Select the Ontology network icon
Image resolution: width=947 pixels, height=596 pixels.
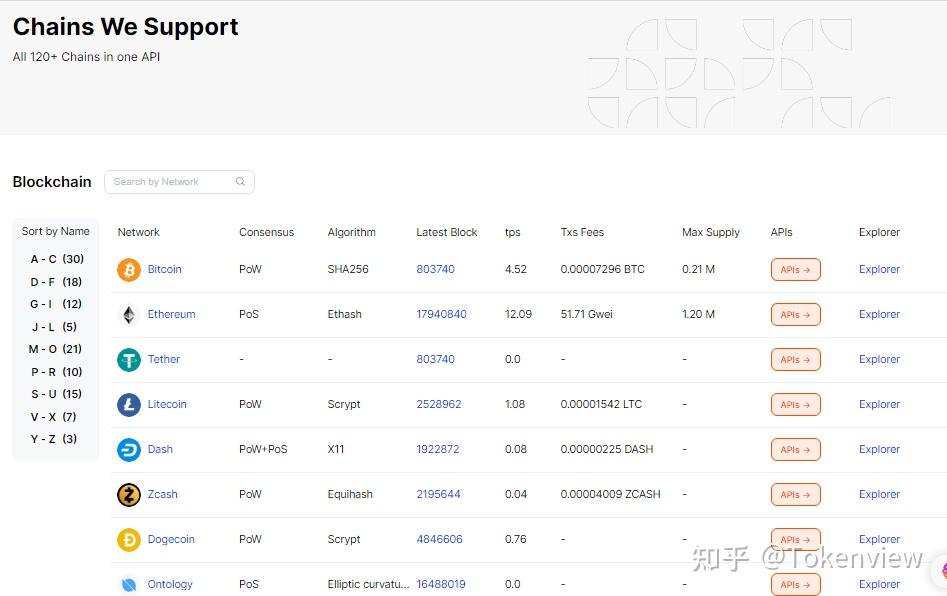pos(128,584)
